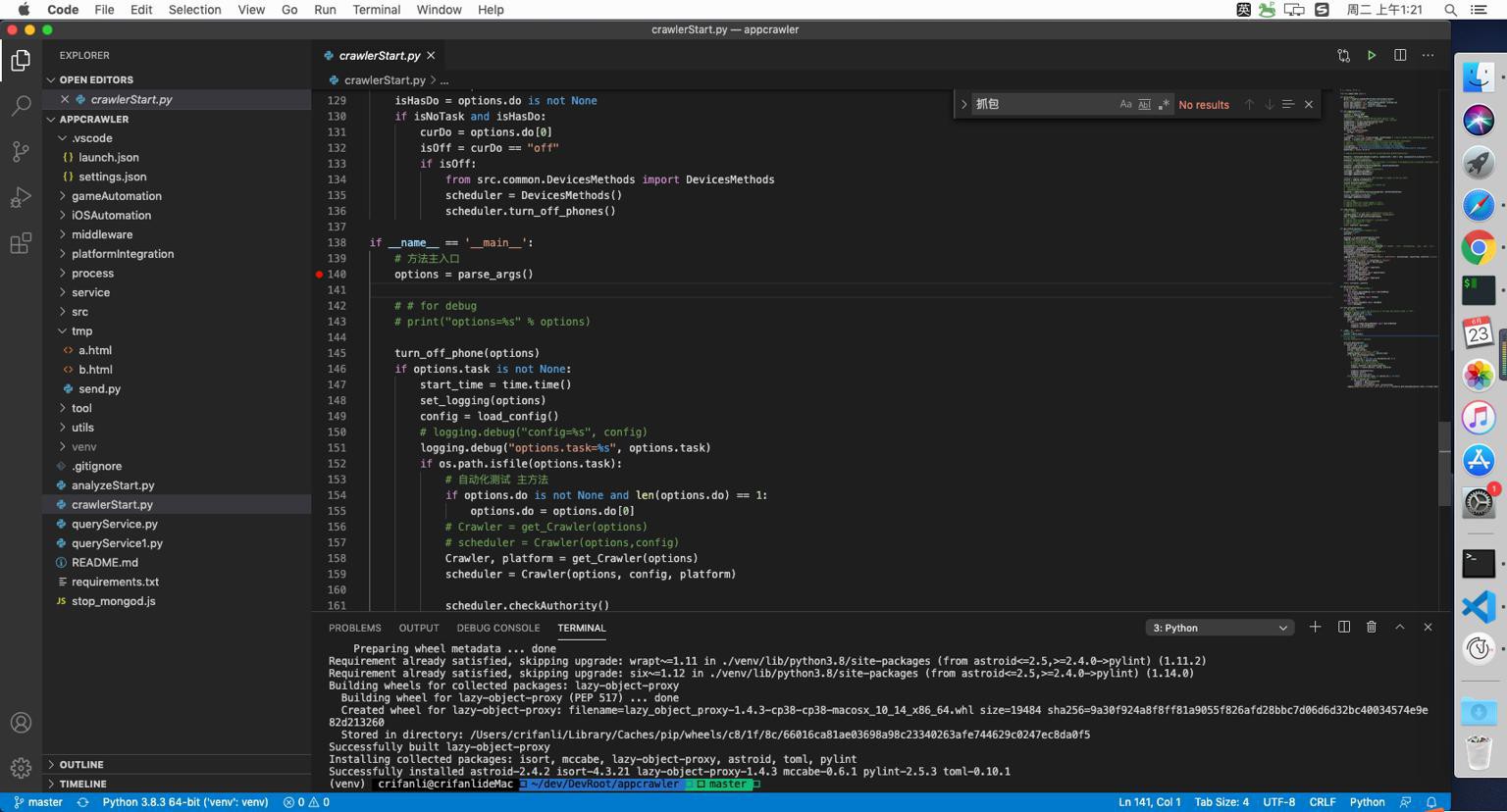
Task: Change indentation via Tab Size: 4
Action: pos(1221,802)
